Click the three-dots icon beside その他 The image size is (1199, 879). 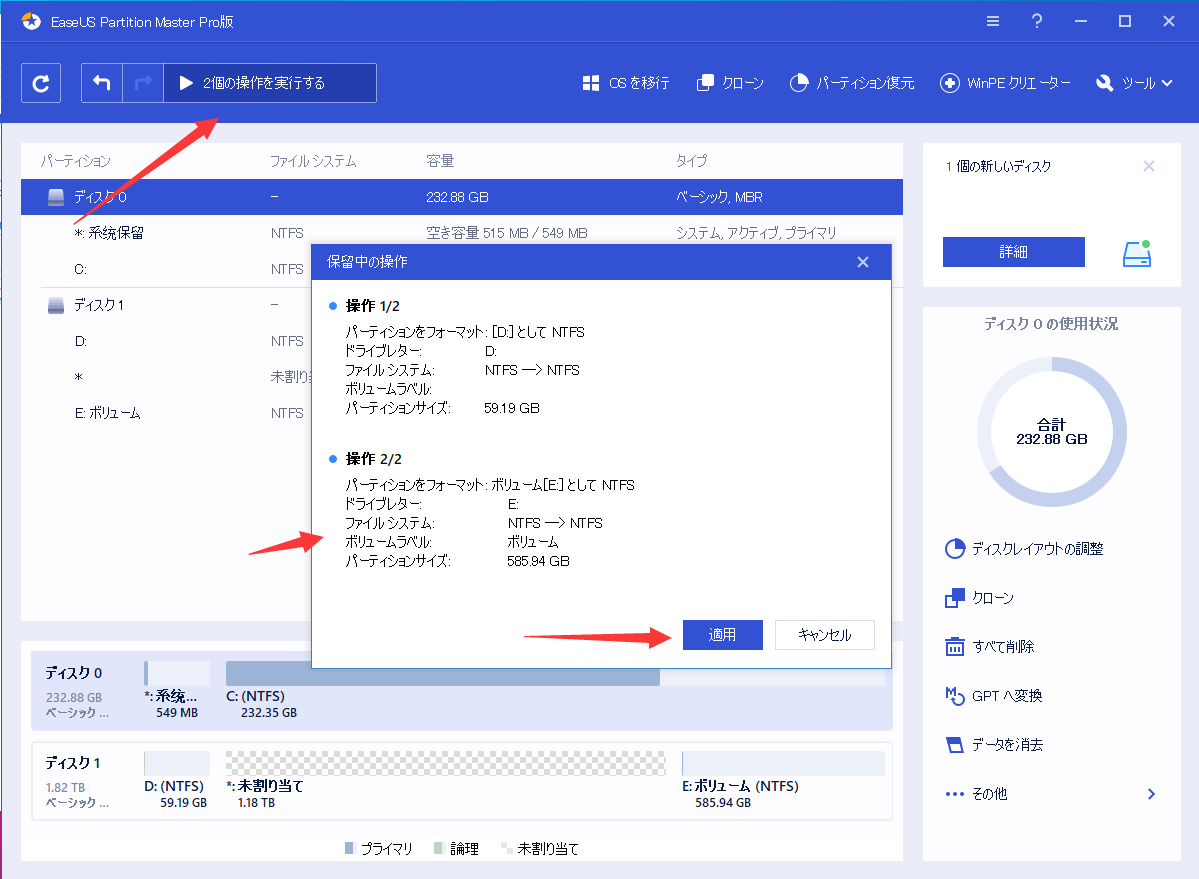click(x=954, y=794)
